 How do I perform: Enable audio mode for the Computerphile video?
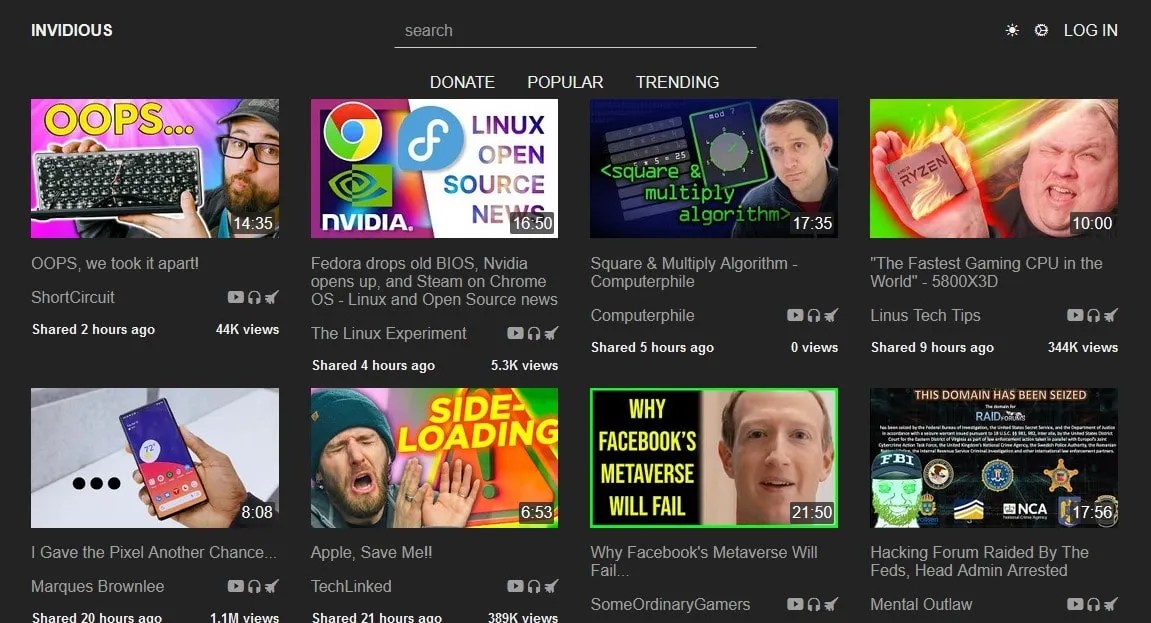(x=813, y=315)
